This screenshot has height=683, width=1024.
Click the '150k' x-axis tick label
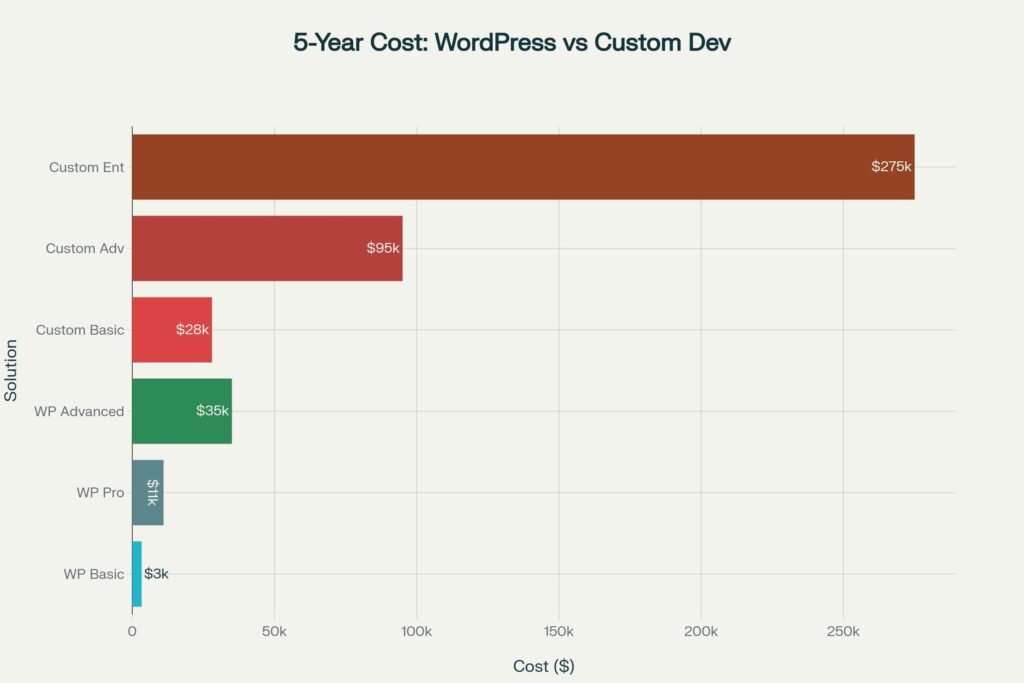[558, 631]
